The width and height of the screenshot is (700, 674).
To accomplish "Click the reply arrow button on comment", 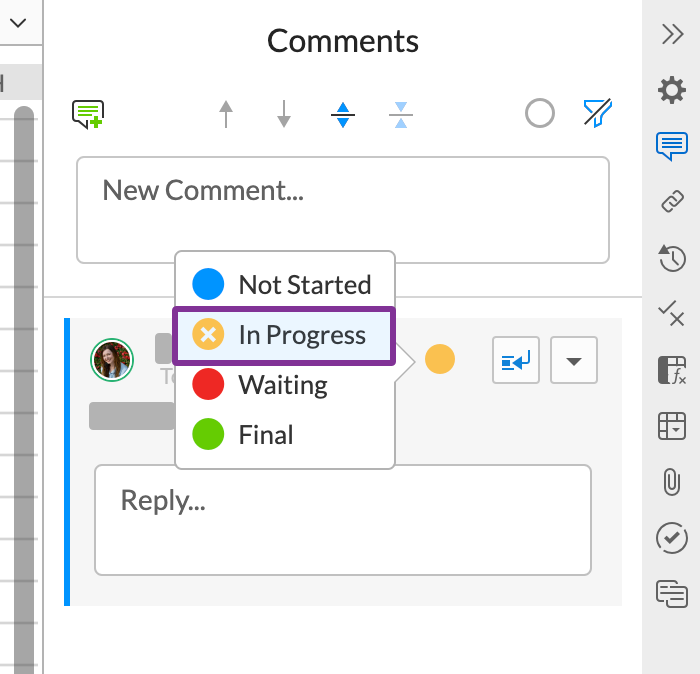I will (x=516, y=361).
